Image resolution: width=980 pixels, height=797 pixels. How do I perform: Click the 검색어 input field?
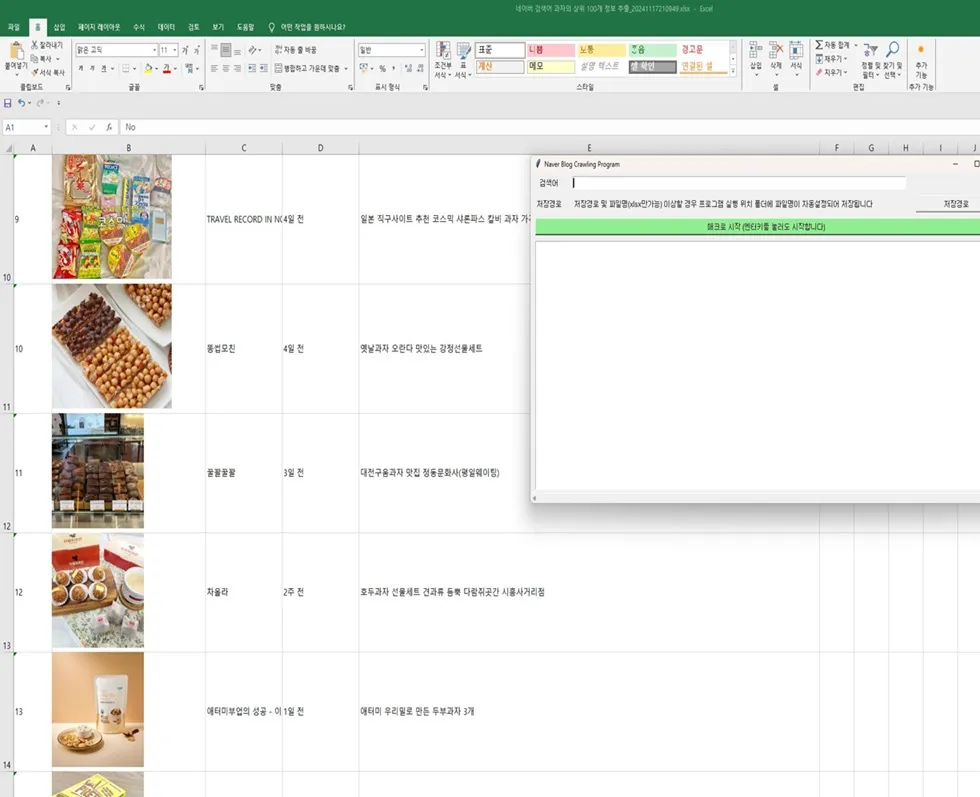click(738, 183)
